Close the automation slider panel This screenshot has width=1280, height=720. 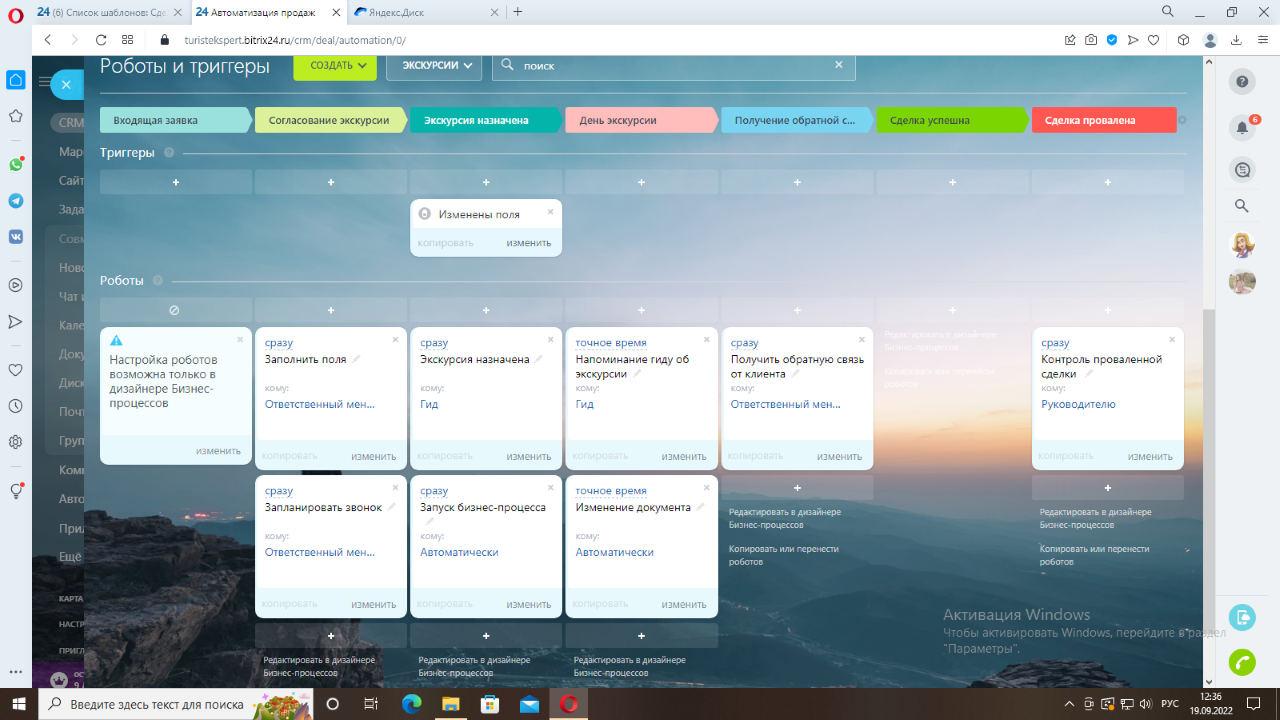tap(66, 85)
